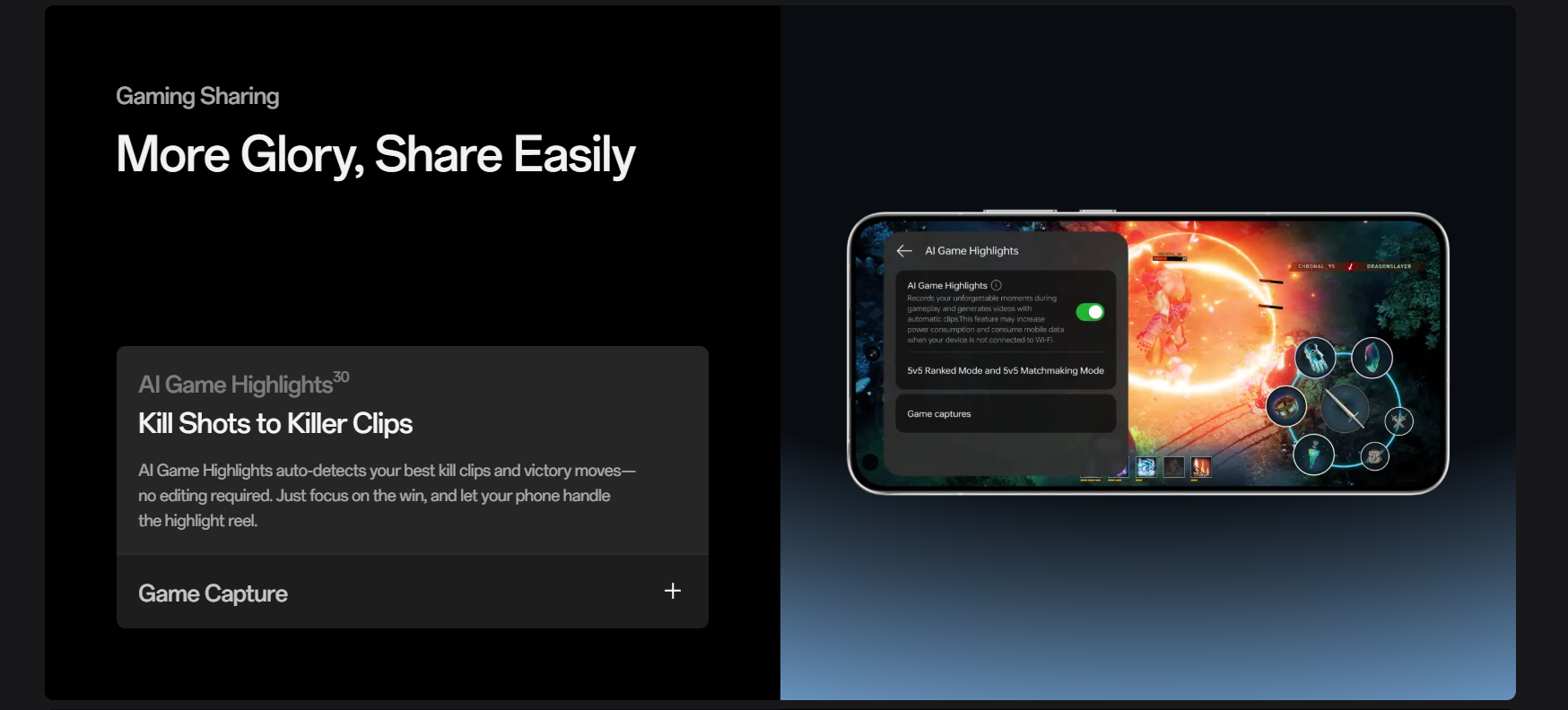Tap the backpack inventory icon
The height and width of the screenshot is (710, 1568).
coord(1374,457)
